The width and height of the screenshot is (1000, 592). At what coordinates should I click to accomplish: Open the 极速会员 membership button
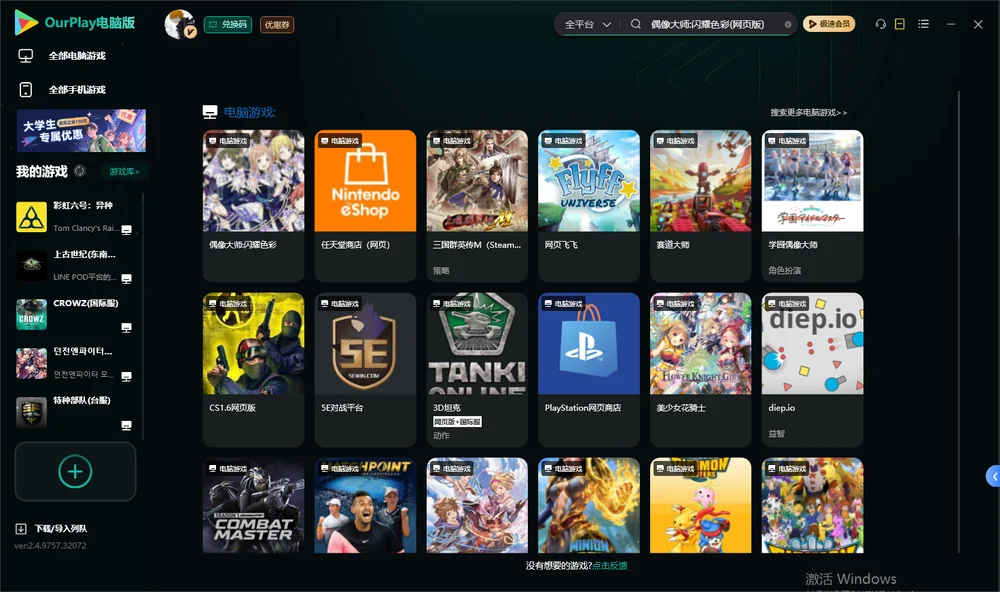[x=828, y=24]
